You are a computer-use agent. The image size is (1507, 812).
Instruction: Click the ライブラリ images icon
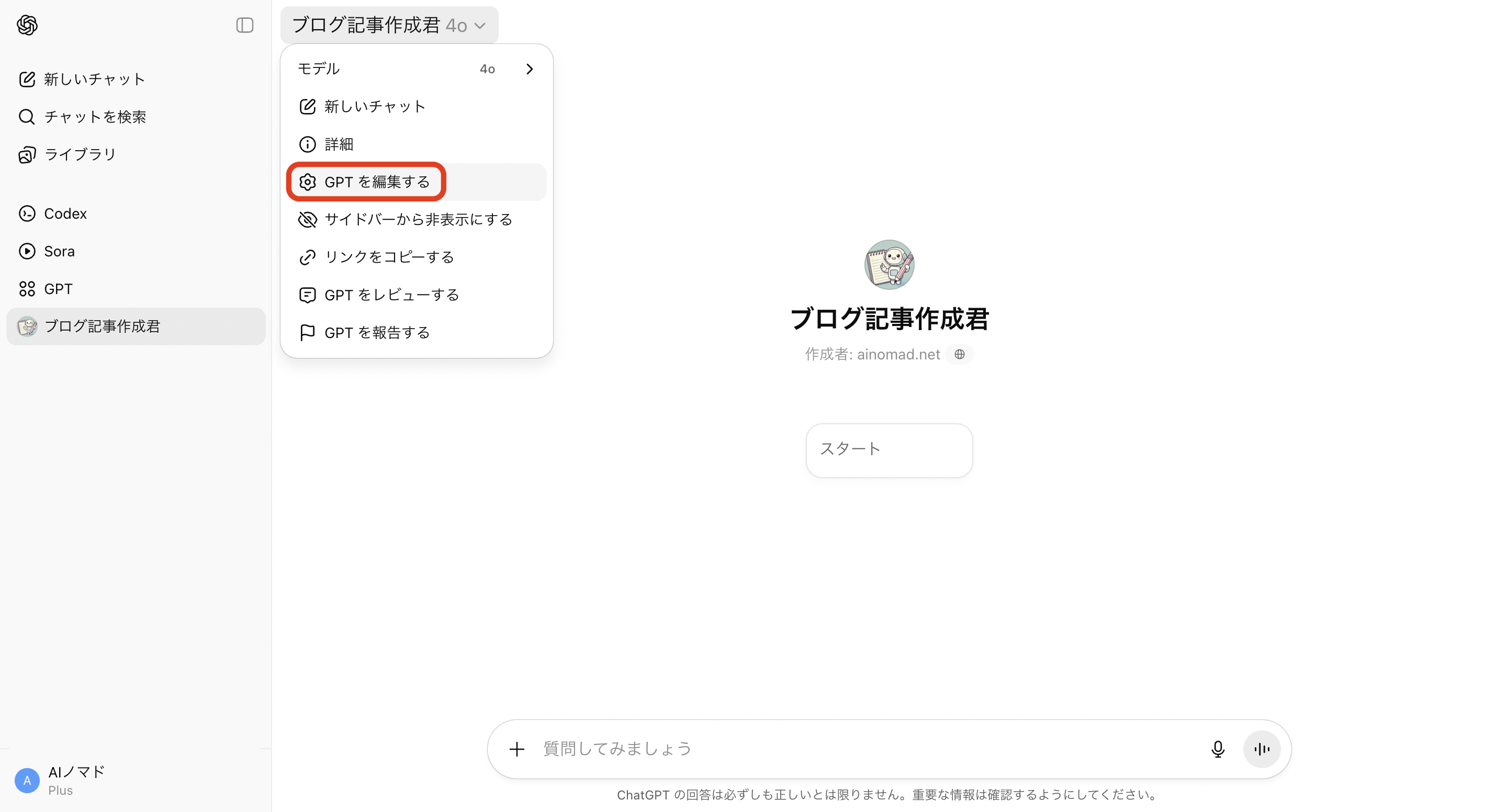pyautogui.click(x=27, y=154)
